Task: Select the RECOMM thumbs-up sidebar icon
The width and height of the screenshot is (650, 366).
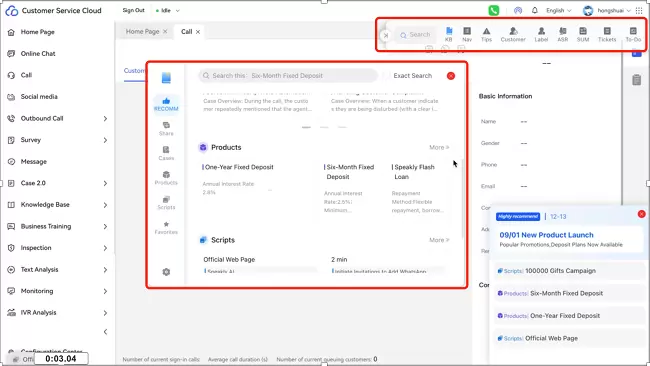Action: [166, 104]
